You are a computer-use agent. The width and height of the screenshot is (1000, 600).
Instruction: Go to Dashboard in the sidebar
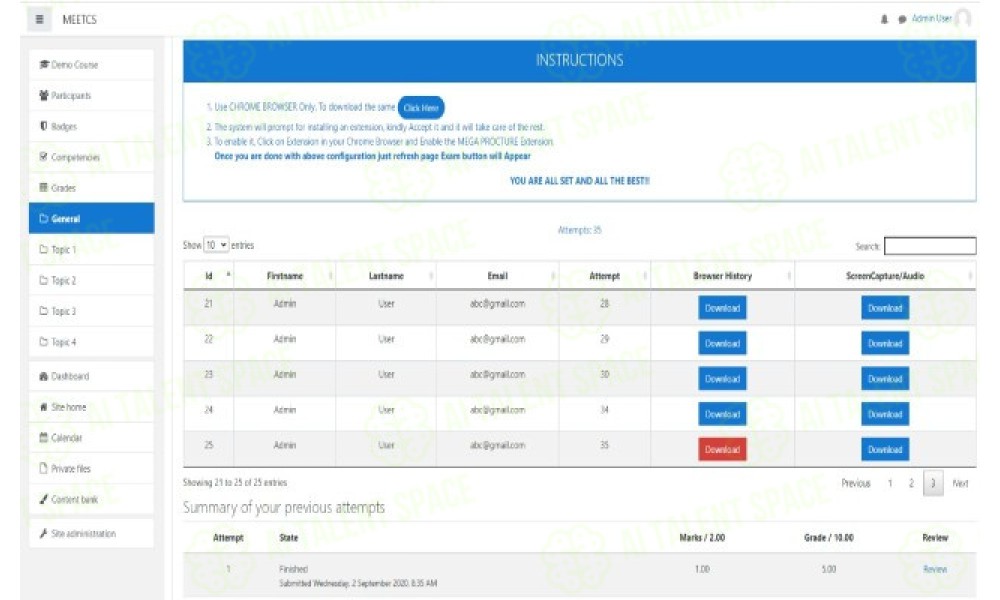pyautogui.click(x=91, y=376)
